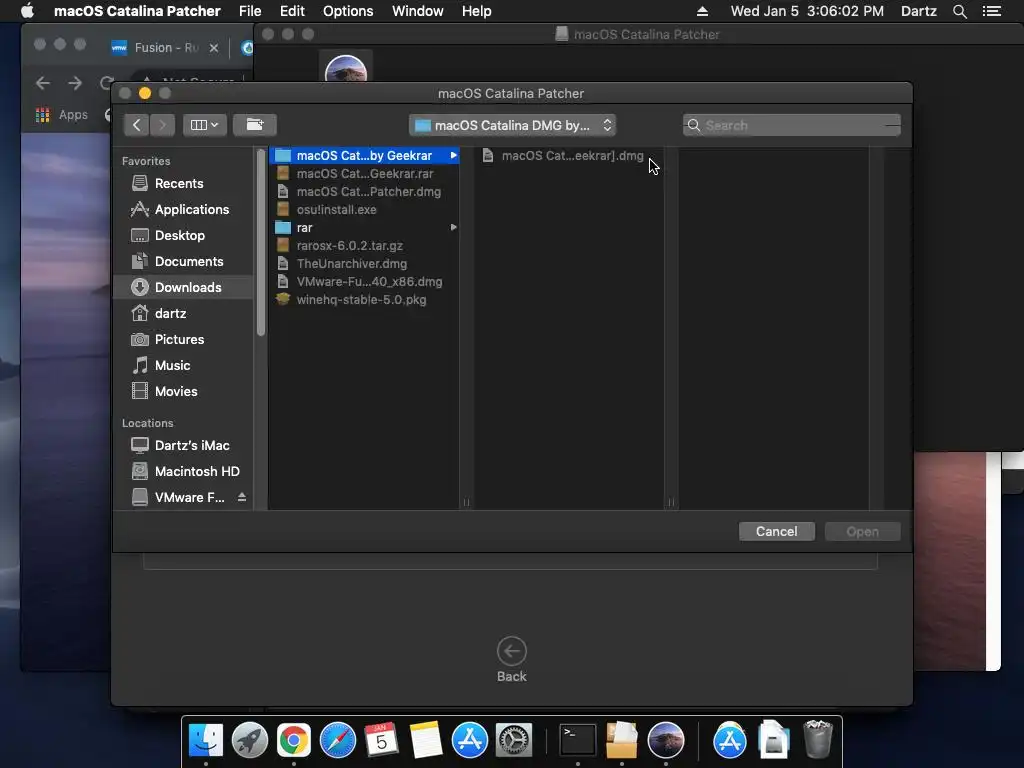Select VMware-Fu...40_x86.dmg file
Screen dimensions: 1024x768
[x=364, y=281]
